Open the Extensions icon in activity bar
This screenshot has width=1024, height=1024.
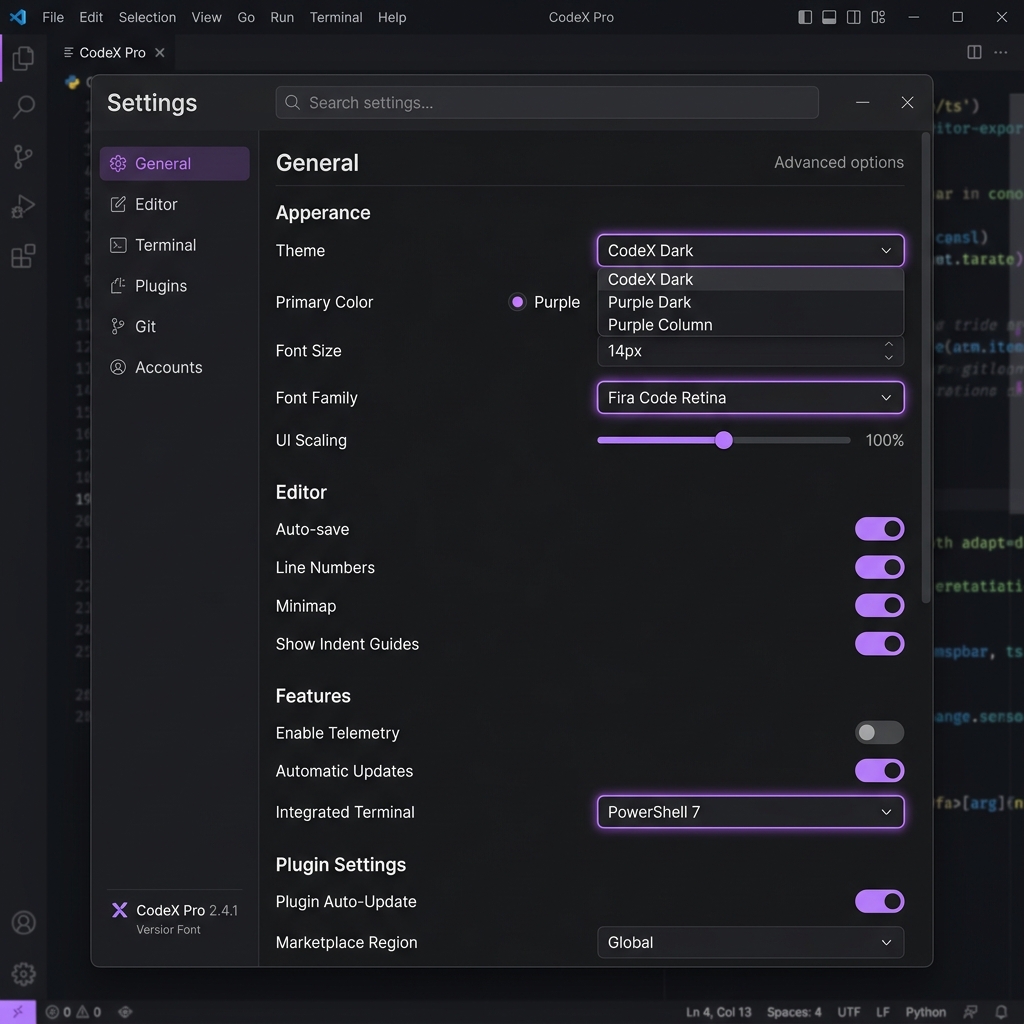tap(23, 256)
